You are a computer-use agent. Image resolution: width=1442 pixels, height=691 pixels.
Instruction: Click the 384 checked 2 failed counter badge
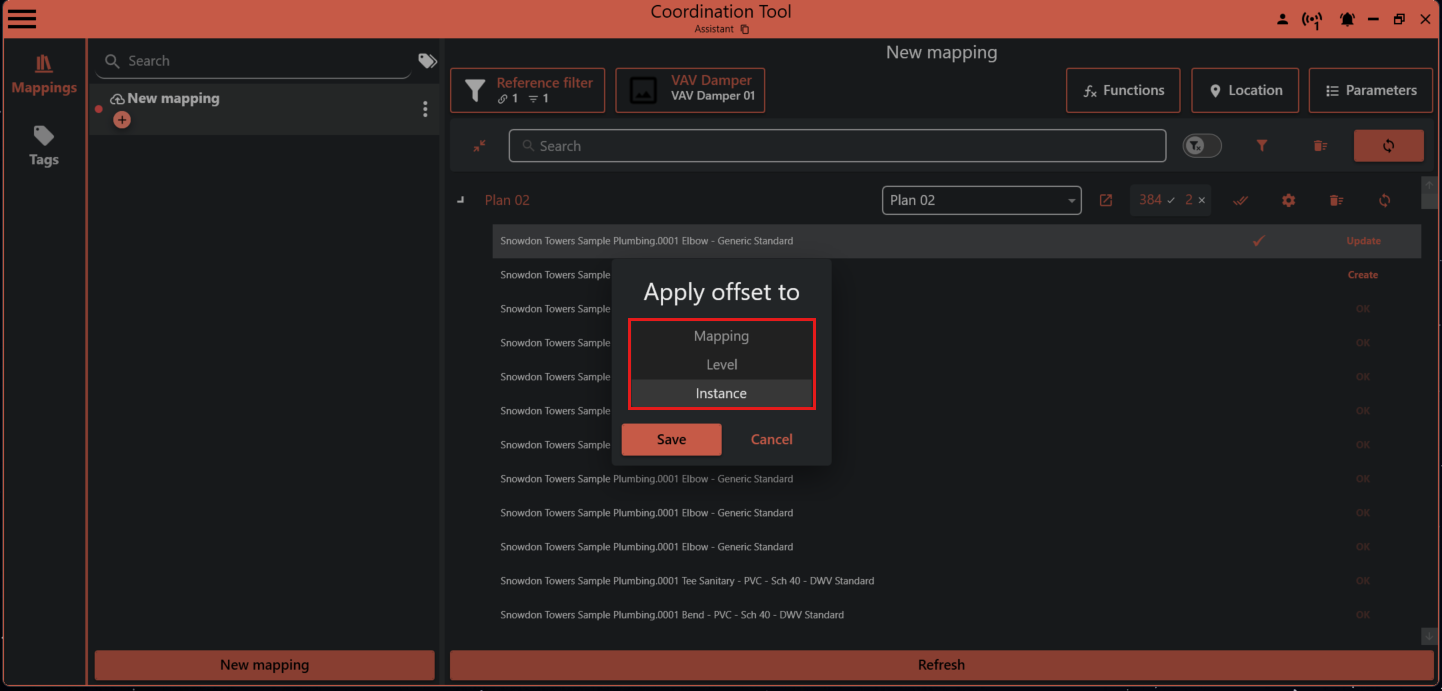point(1170,200)
